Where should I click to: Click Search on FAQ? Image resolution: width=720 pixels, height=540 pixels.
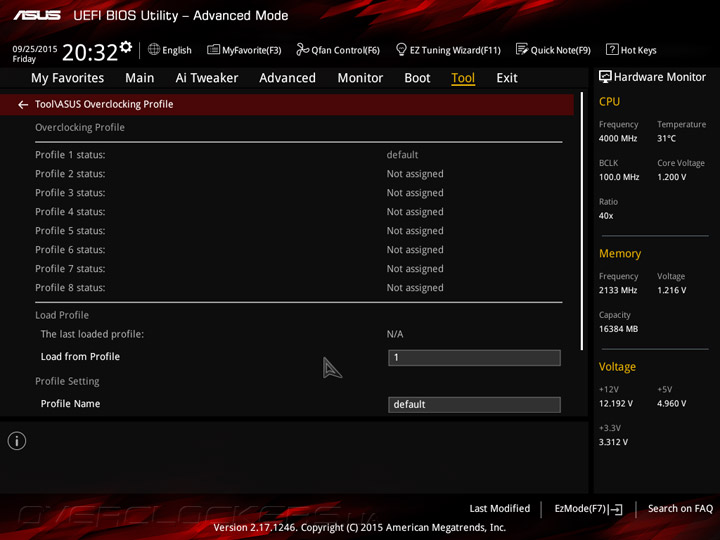[x=681, y=508]
